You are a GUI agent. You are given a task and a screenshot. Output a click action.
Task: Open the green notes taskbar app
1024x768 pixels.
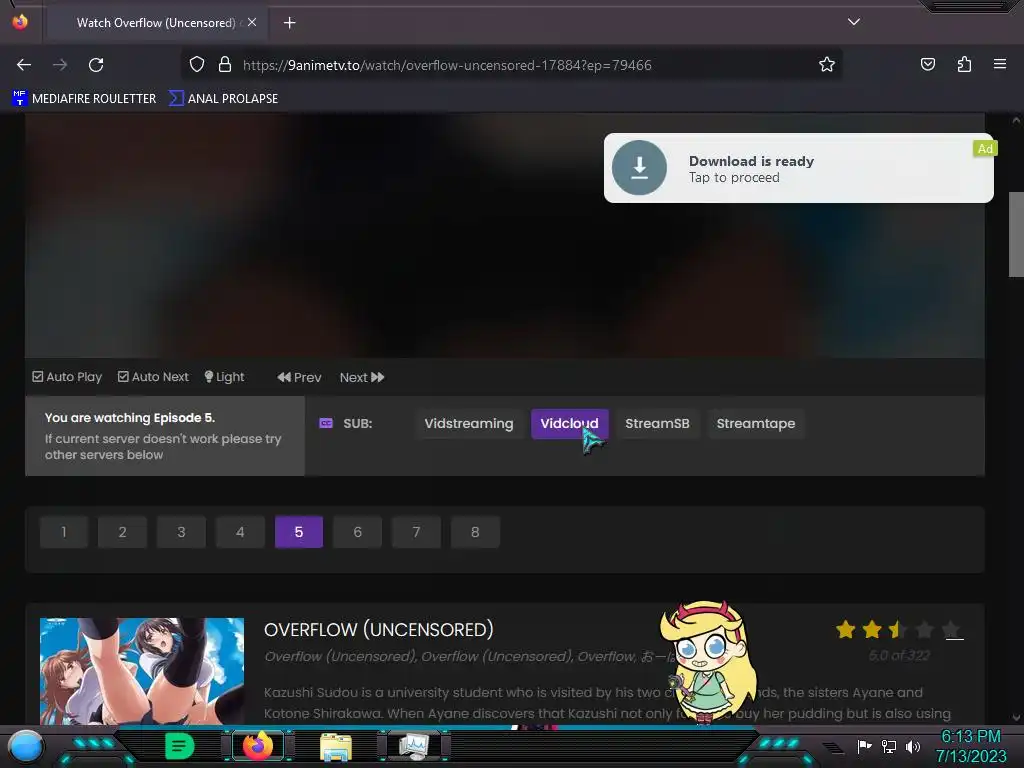pyautogui.click(x=179, y=746)
